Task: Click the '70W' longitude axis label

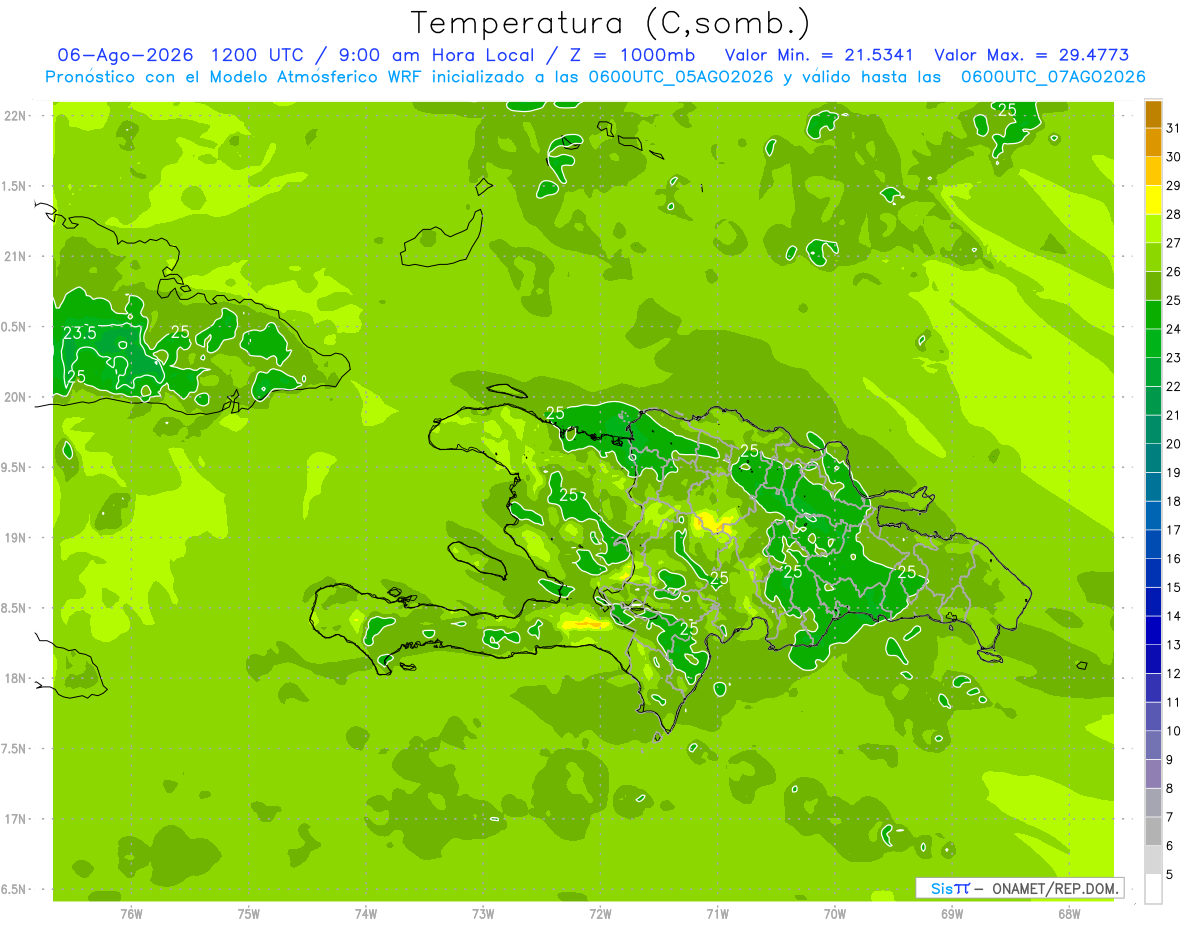Action: (835, 914)
